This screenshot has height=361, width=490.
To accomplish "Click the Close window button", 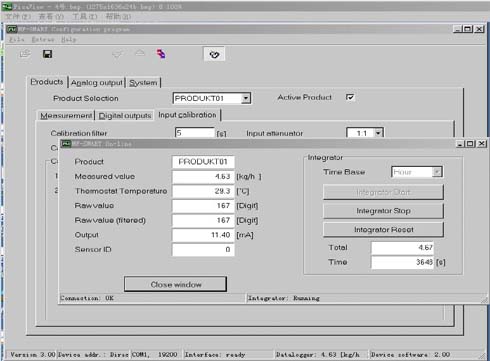I will coord(176,284).
